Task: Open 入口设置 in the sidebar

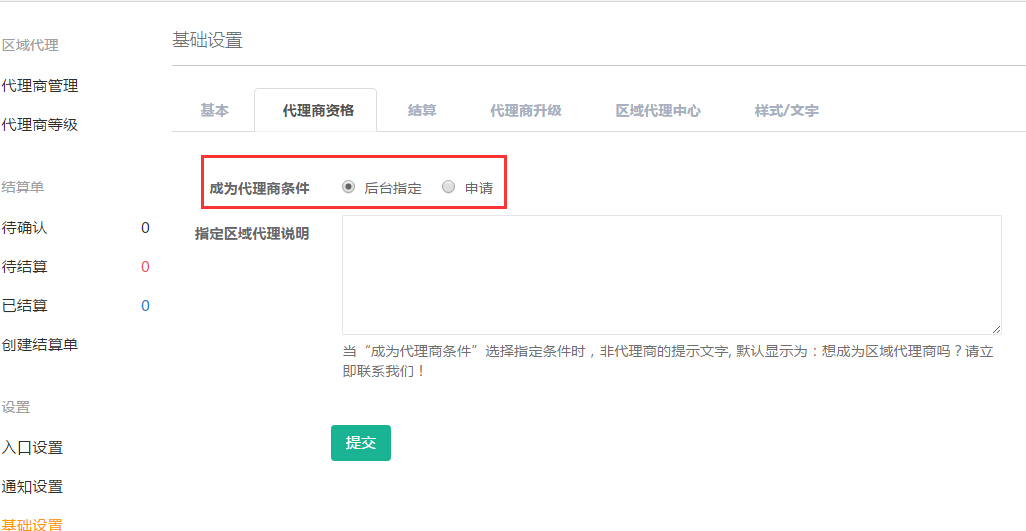Action: click(x=33, y=448)
